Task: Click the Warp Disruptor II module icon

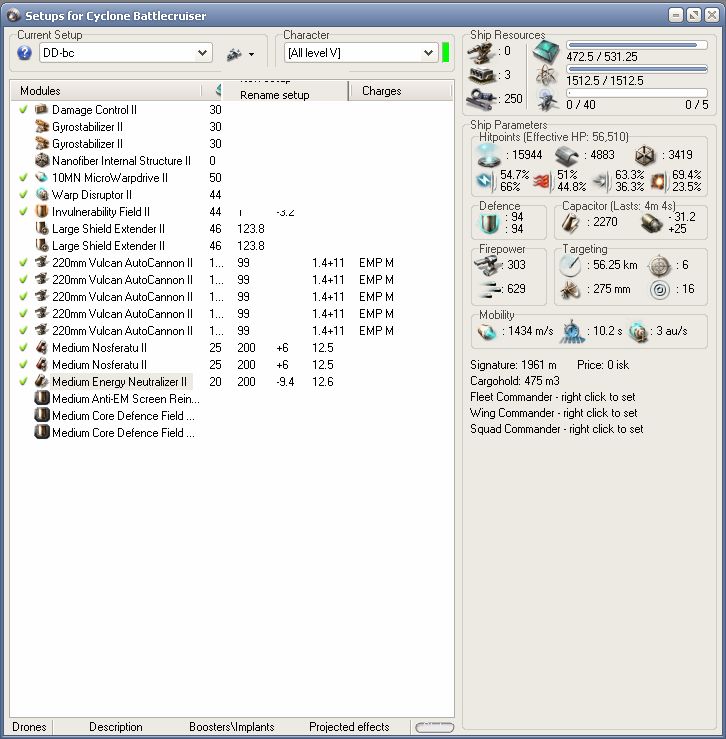Action: pyautogui.click(x=42, y=195)
